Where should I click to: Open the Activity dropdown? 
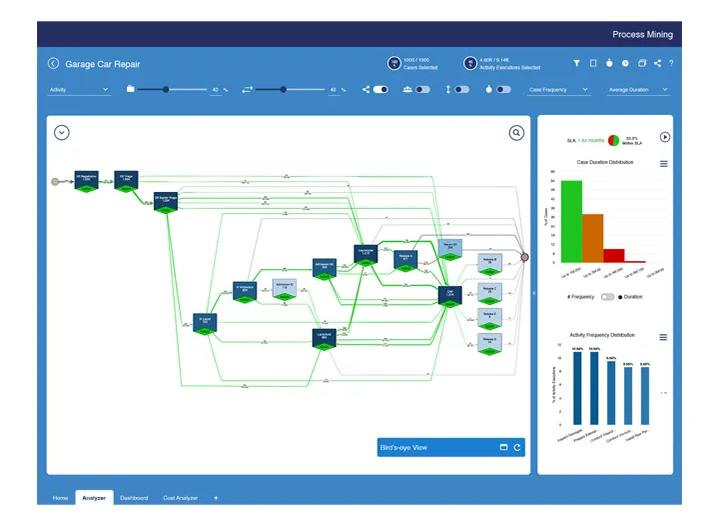point(79,90)
